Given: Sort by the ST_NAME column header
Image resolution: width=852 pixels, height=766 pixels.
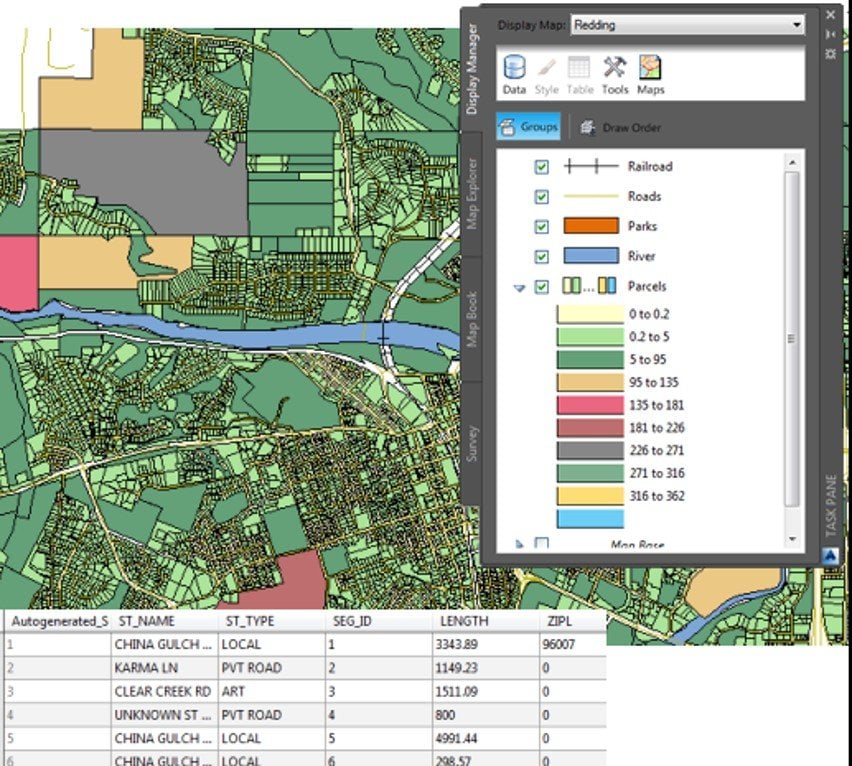Looking at the screenshot, I should [146, 621].
